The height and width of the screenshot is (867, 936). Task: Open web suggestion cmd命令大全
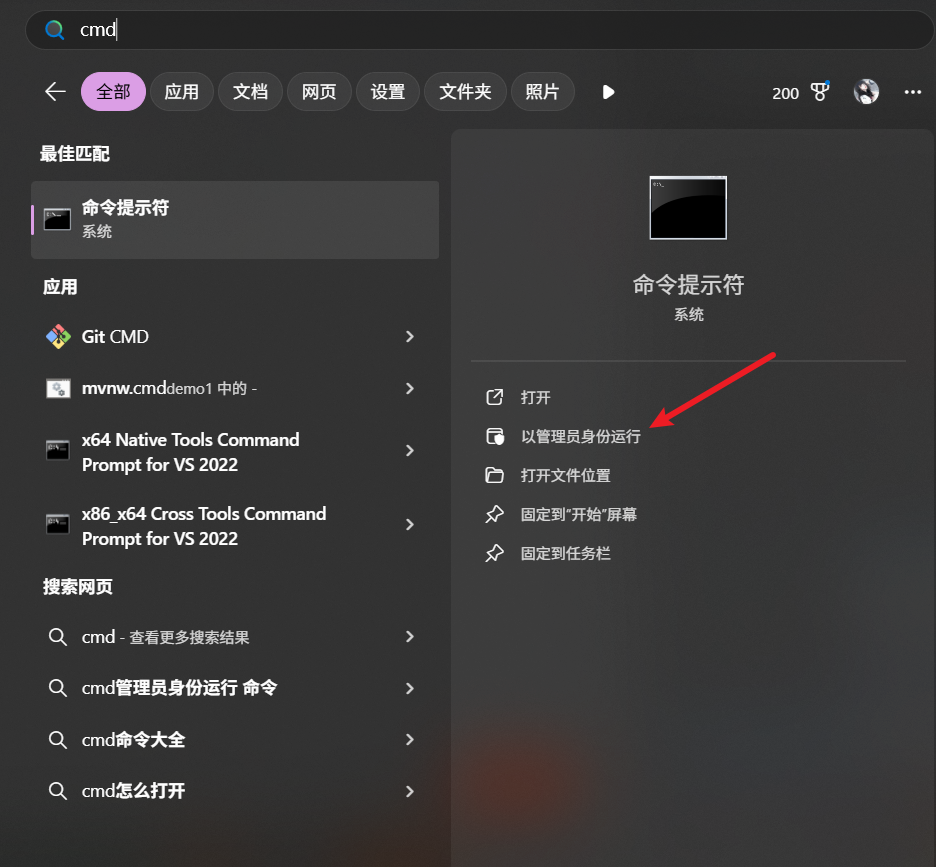(235, 740)
